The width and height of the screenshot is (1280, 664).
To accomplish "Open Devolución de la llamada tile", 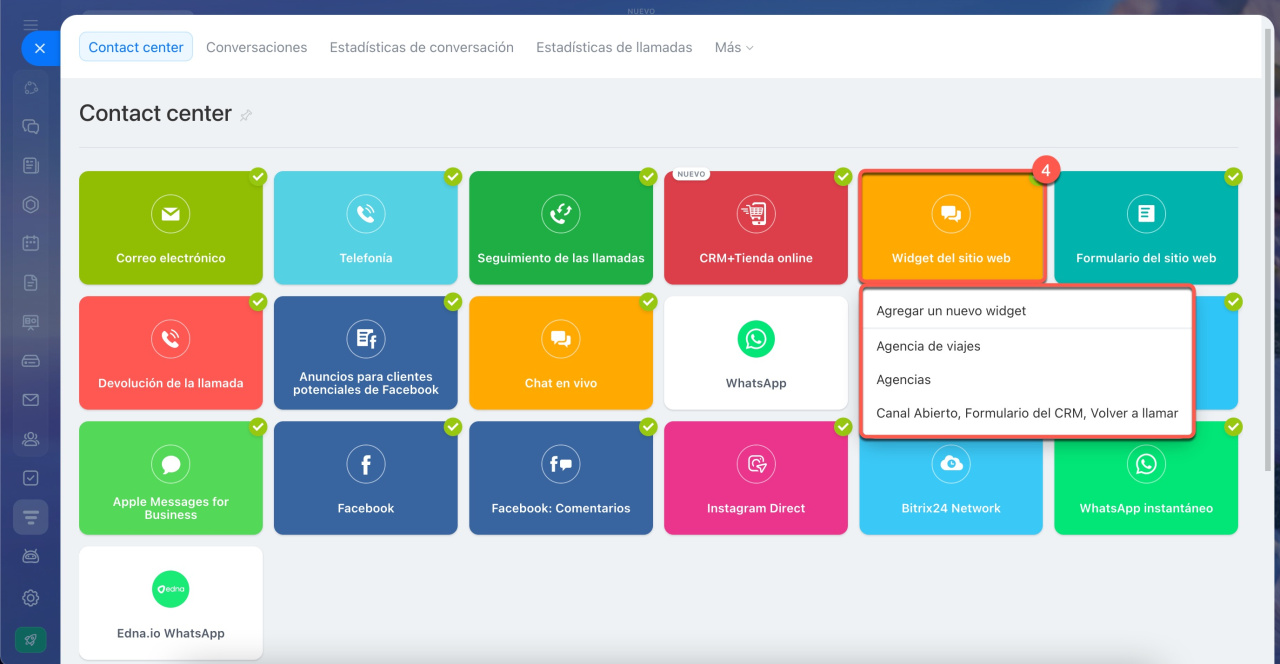I will (171, 353).
